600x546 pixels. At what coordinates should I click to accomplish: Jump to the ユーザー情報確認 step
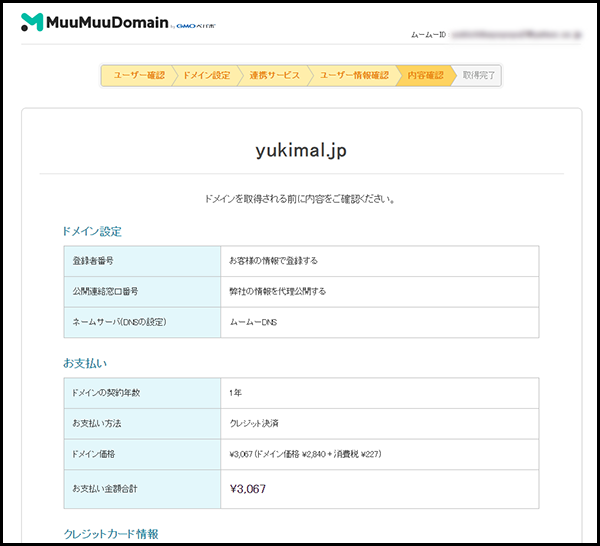pyautogui.click(x=352, y=76)
